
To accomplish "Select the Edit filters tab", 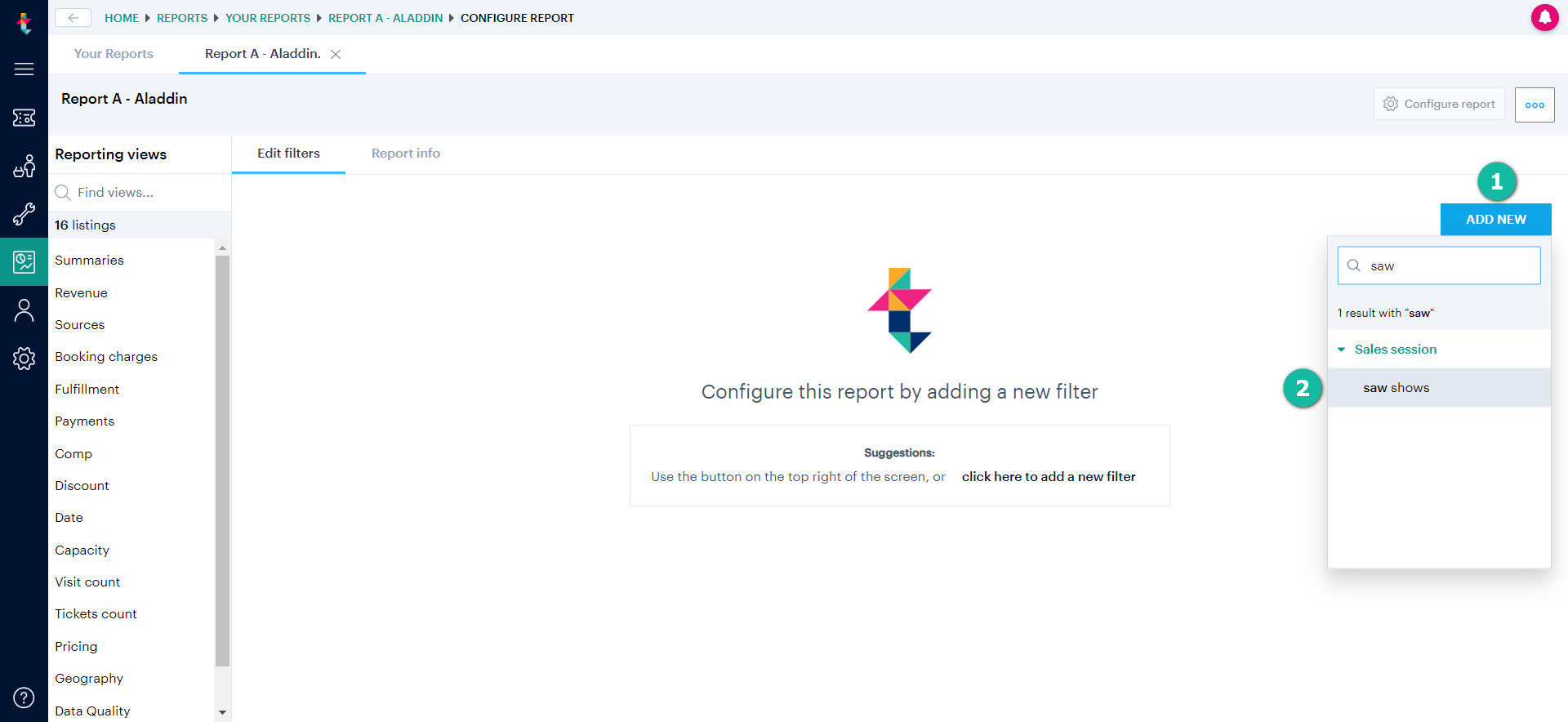I will pos(288,154).
